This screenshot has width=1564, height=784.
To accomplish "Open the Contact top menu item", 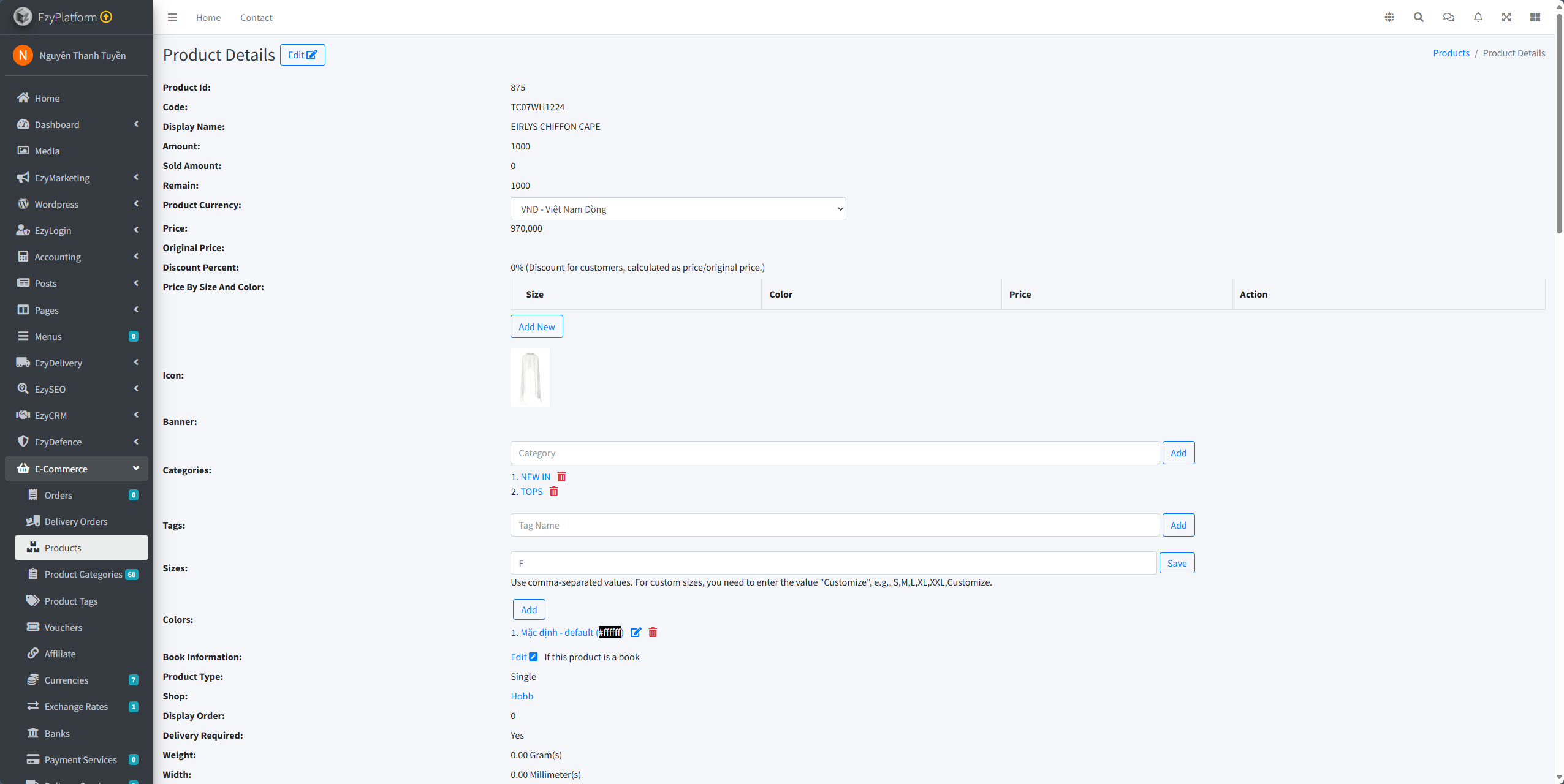I will [256, 18].
